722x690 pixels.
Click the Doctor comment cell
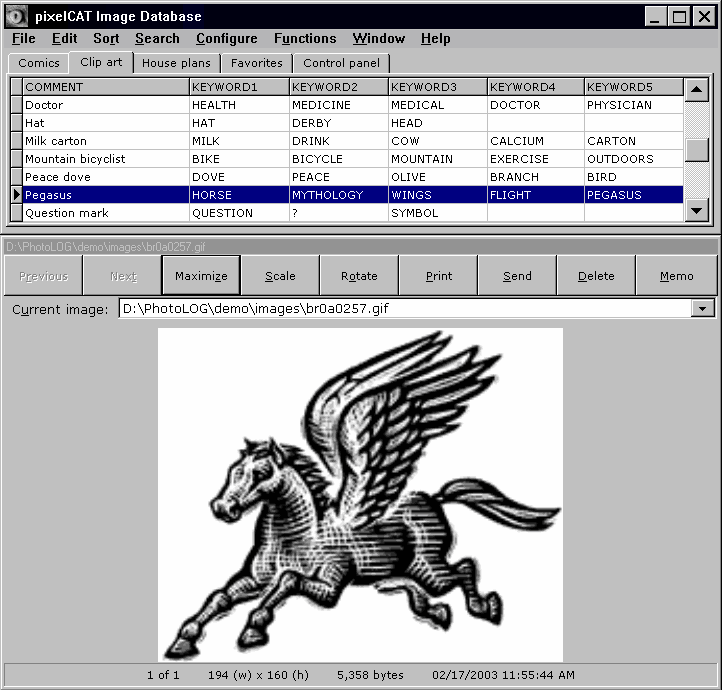(106, 105)
